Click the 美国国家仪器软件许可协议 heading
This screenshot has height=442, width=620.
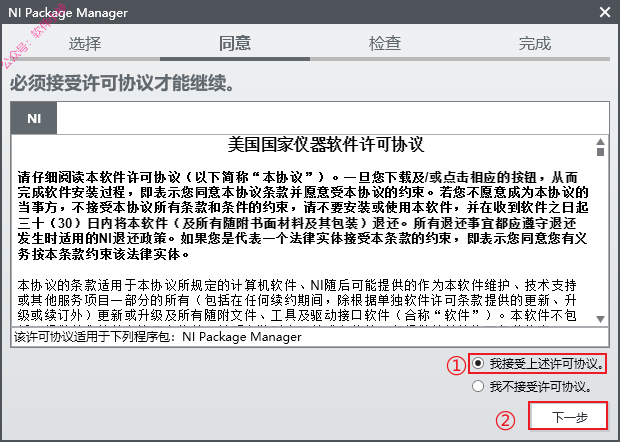click(x=326, y=145)
